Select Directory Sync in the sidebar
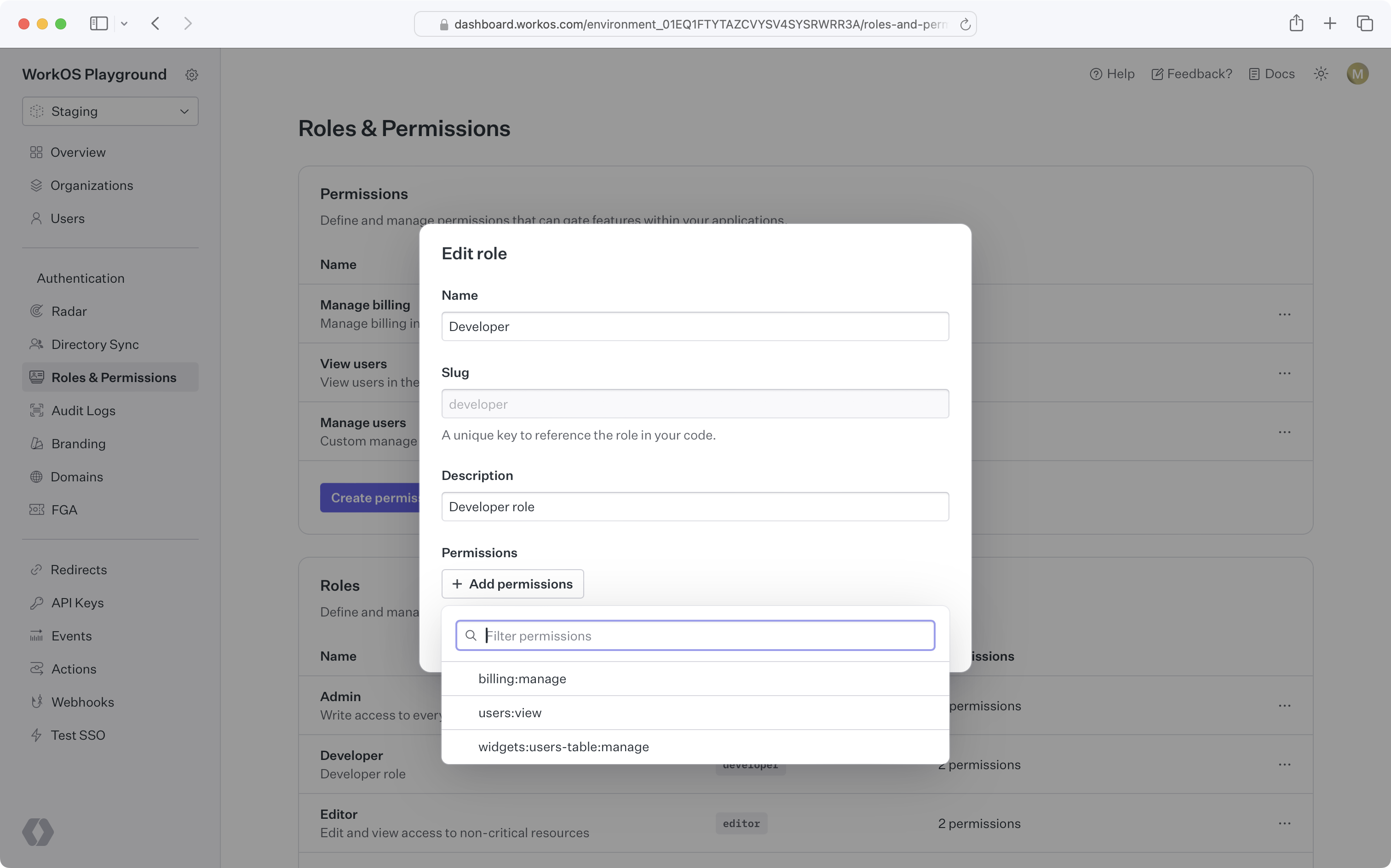1391x868 pixels. pyautogui.click(x=95, y=344)
